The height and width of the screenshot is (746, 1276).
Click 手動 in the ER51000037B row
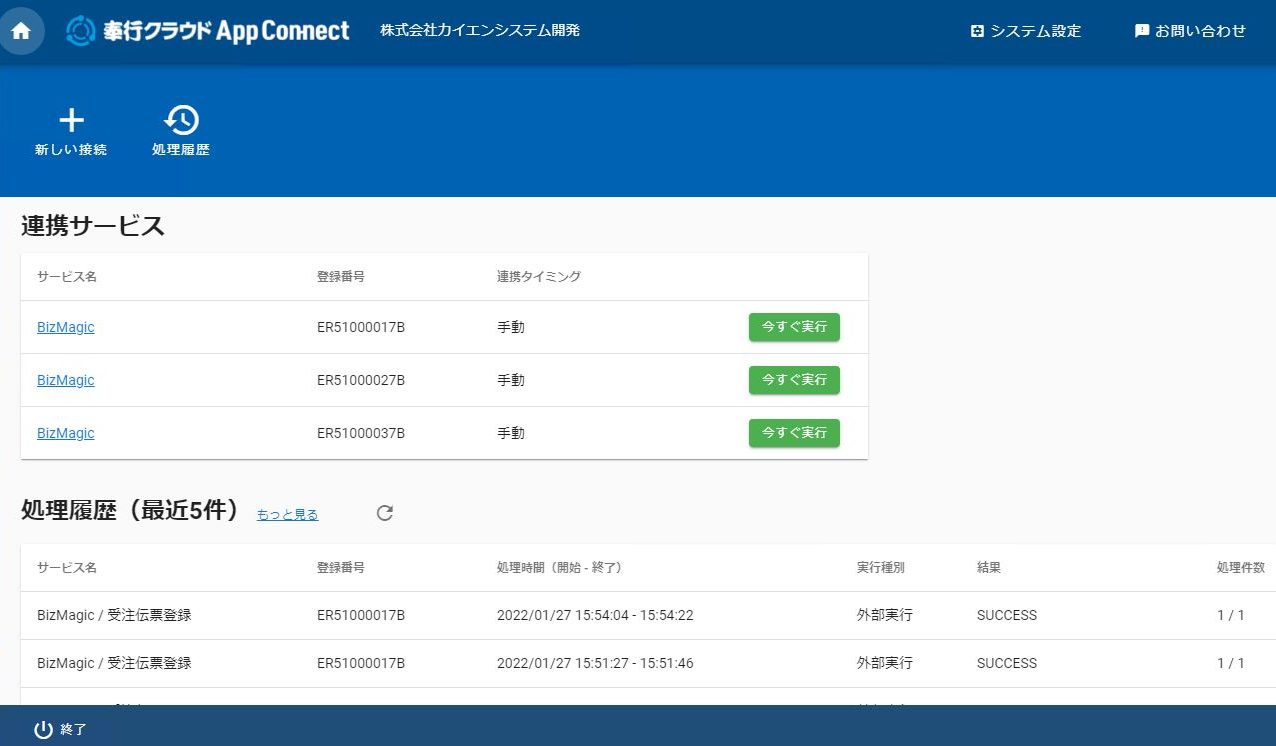pos(511,433)
